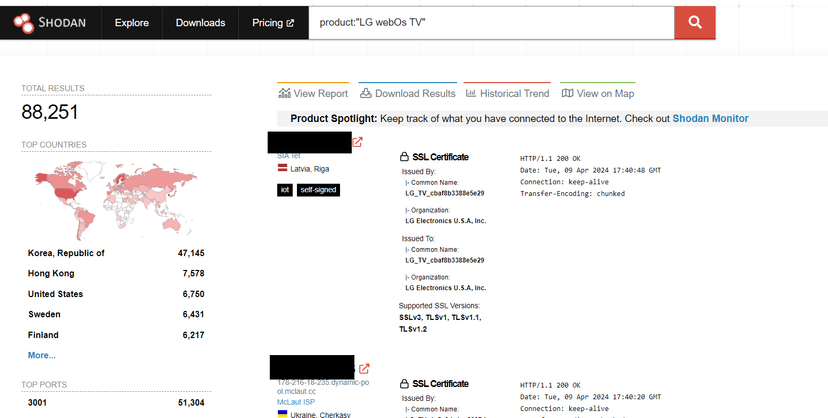Click the SHODAN brand text
Image resolution: width=828 pixels, height=418 pixels.
pyautogui.click(x=62, y=23)
